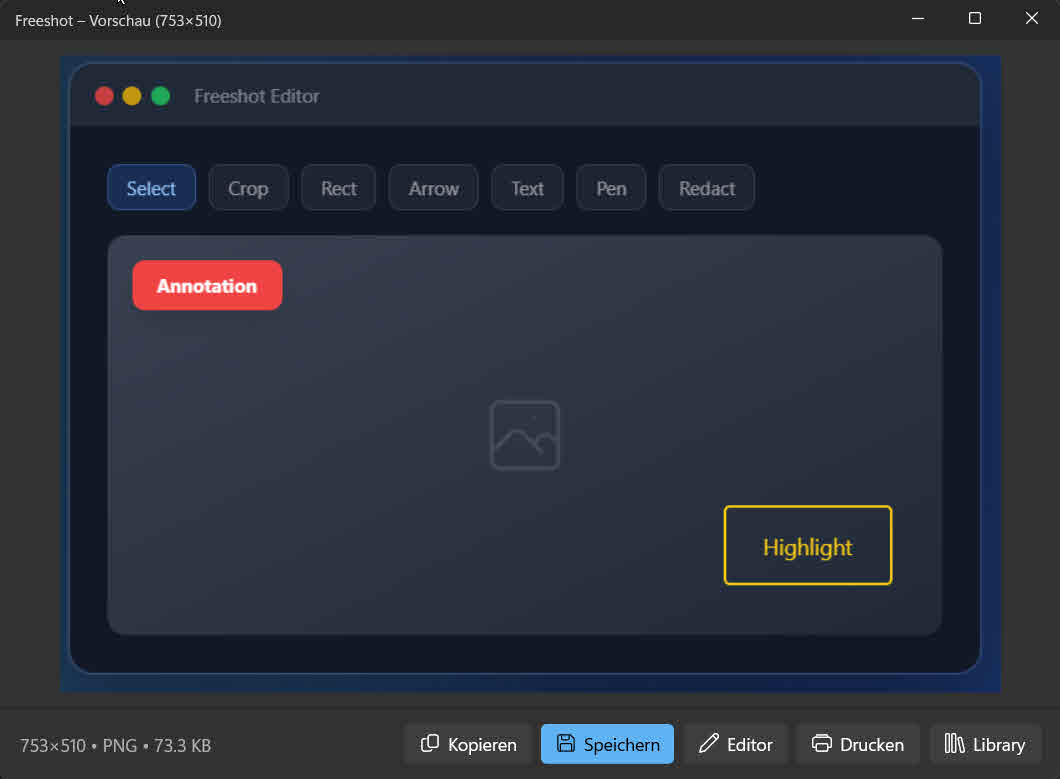Close the Freeshot Vorschau window

[1032, 19]
